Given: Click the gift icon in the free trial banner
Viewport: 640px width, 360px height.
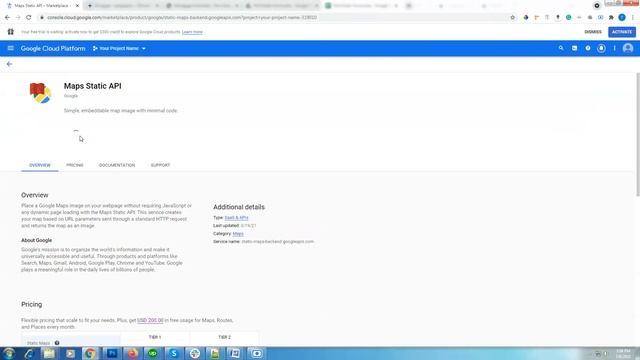Looking at the screenshot, I should pos(11,32).
